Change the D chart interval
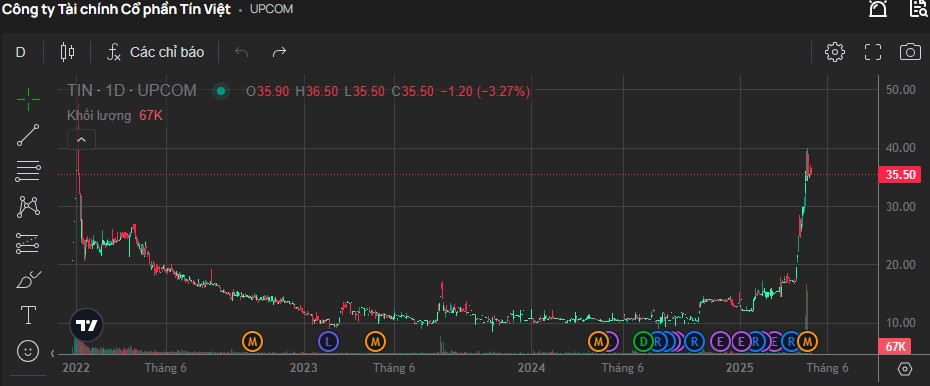The image size is (930, 386). (x=20, y=52)
